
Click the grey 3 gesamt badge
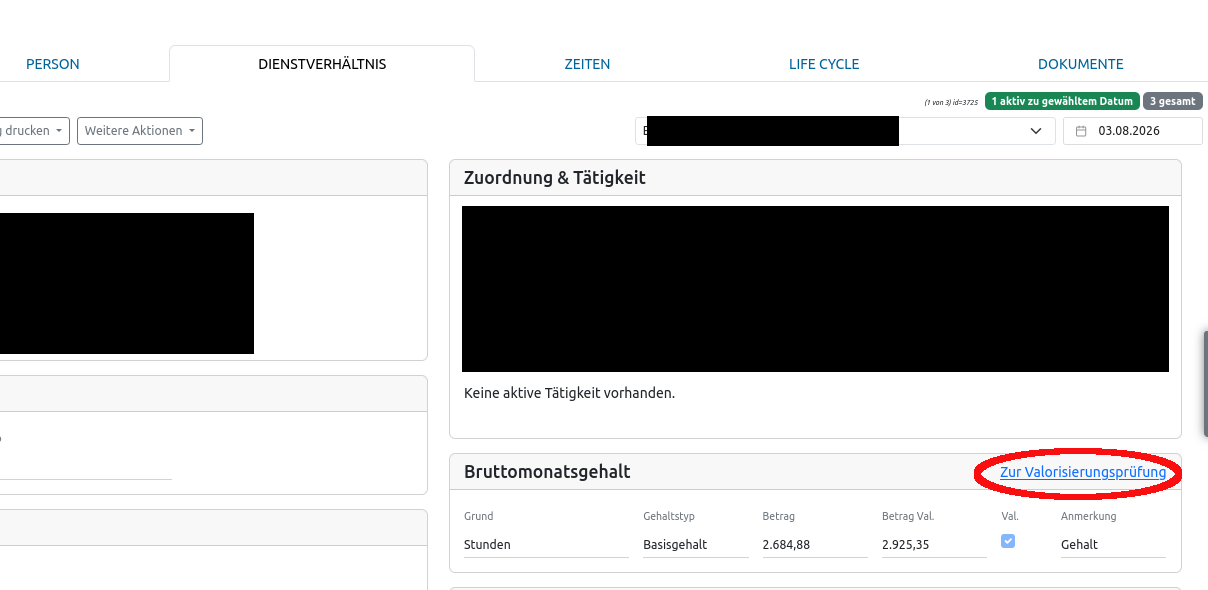pos(1173,101)
